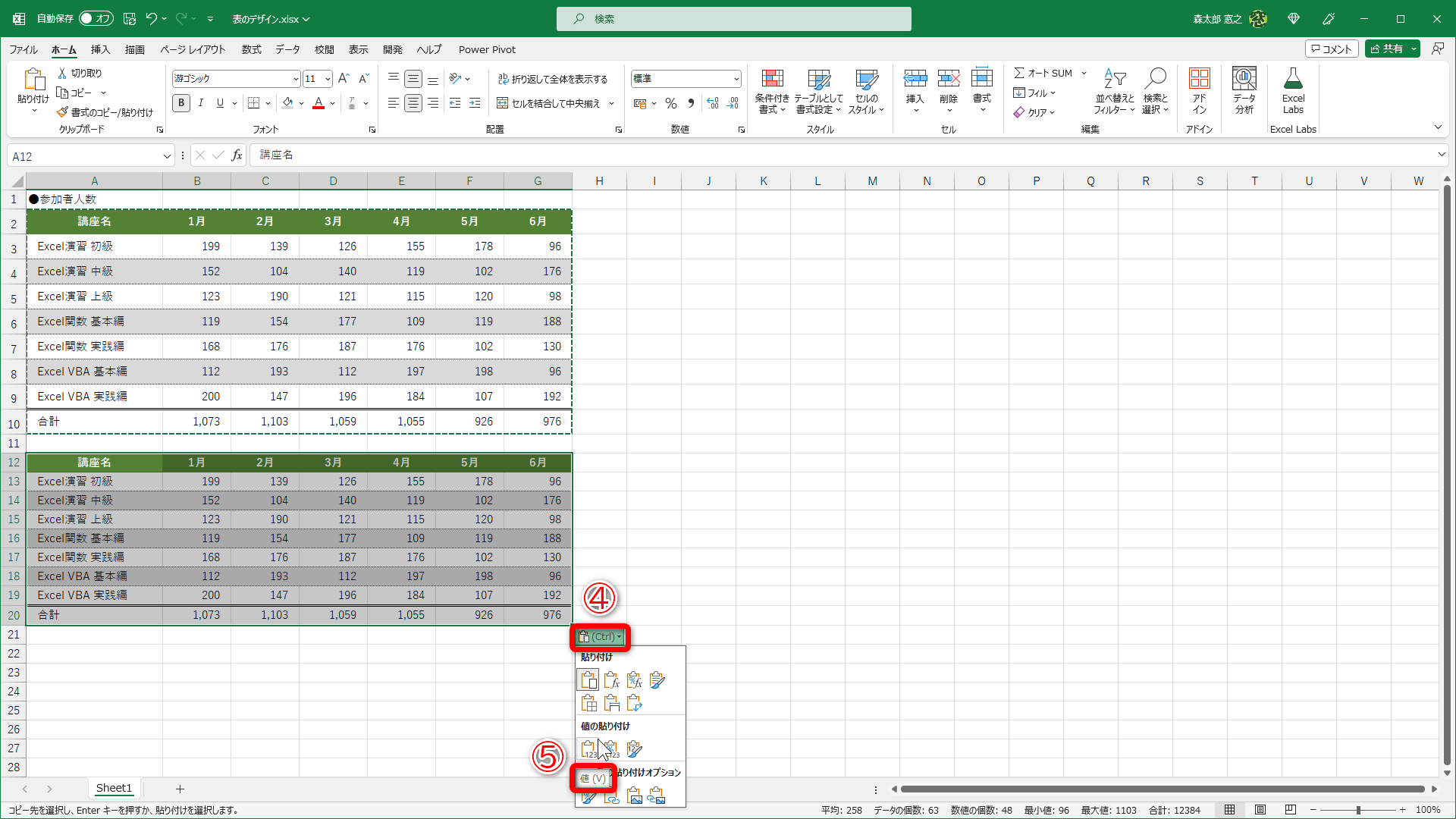Screen dimensions: 1456x819
Task: Click the Formulas paste option icon
Action: [x=611, y=680]
